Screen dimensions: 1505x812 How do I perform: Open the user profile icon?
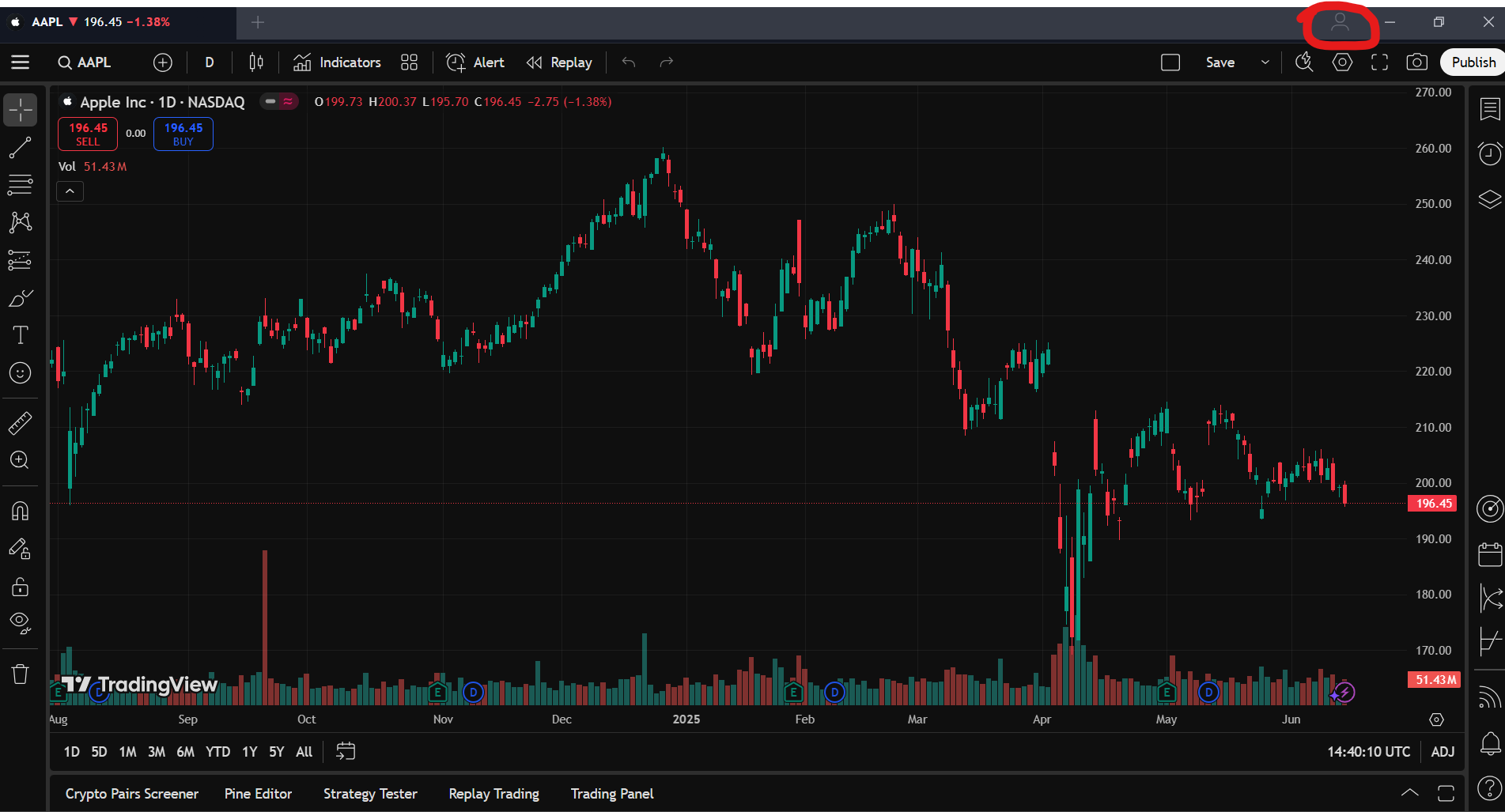point(1340,23)
